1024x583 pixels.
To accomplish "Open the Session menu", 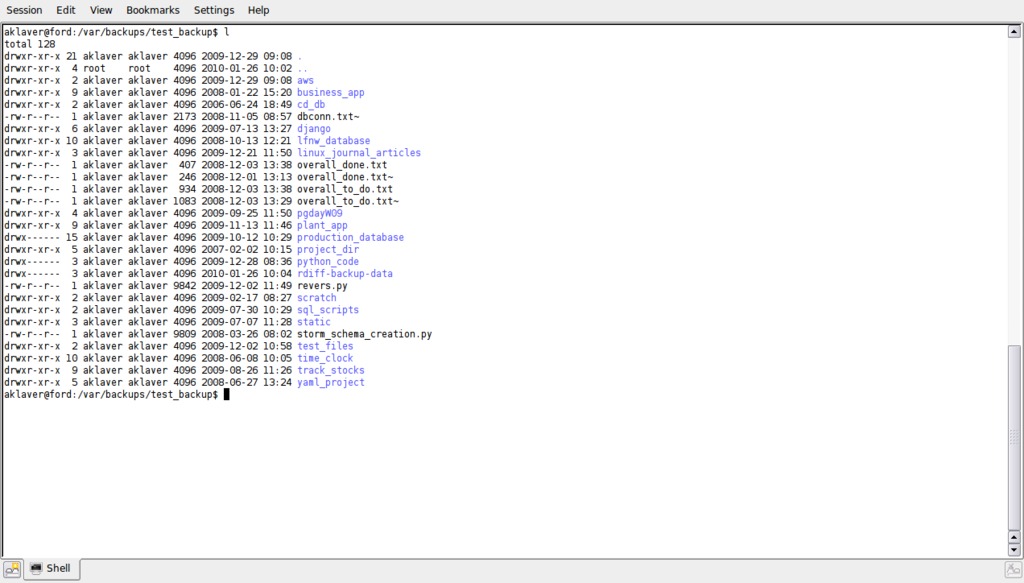I will 24,10.
